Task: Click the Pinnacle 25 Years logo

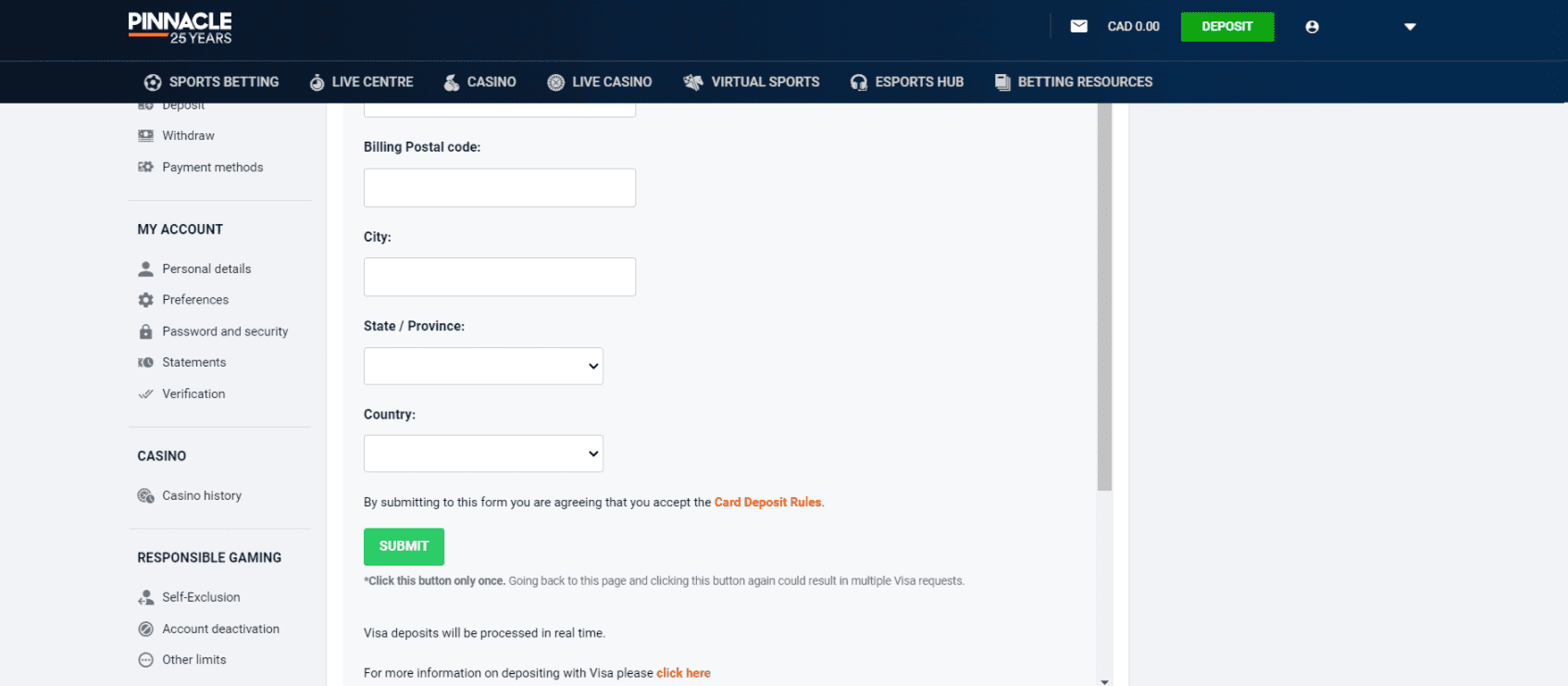Action: (x=180, y=28)
